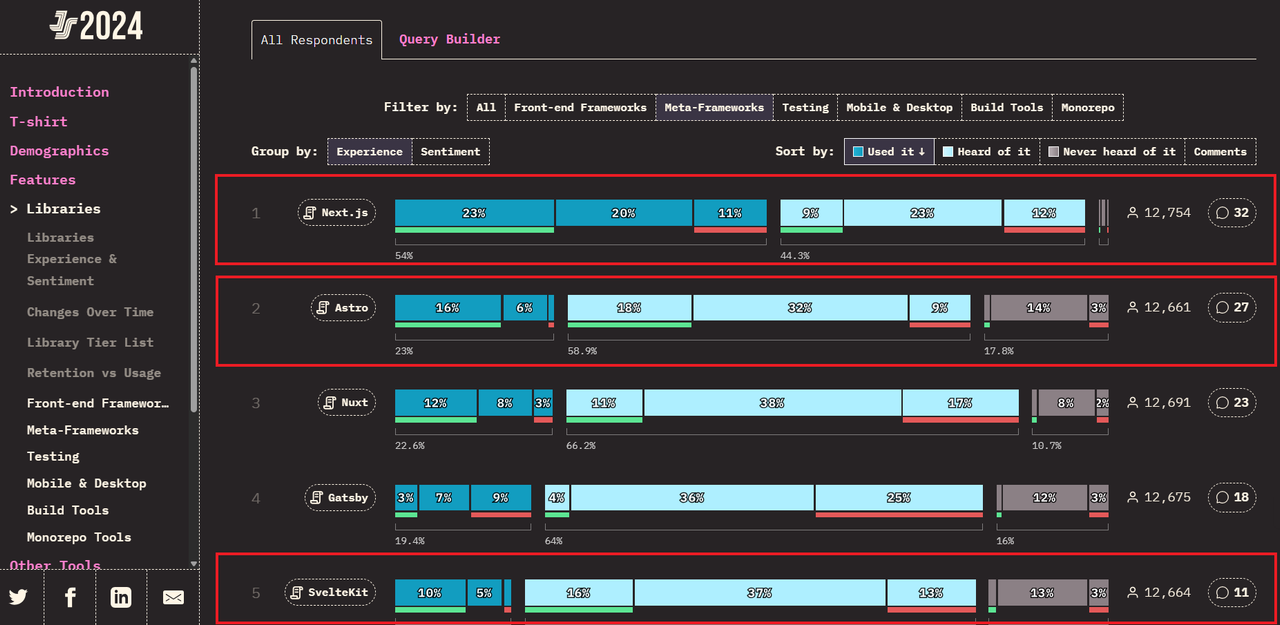Click Nuxt 38% heard-of-it bar segment
The image size is (1280, 625).
(772, 403)
